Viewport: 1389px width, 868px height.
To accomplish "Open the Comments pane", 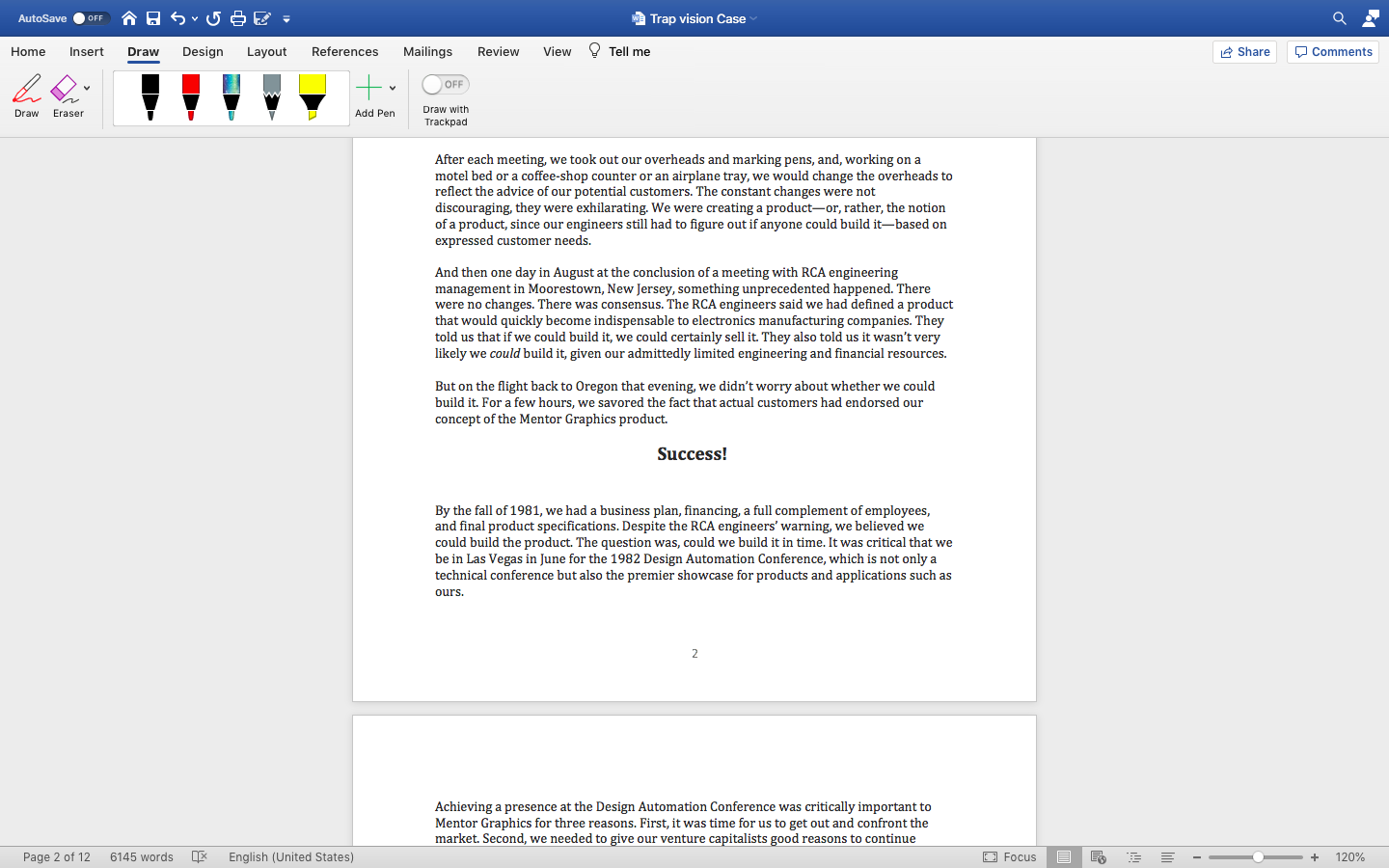I will click(x=1333, y=52).
